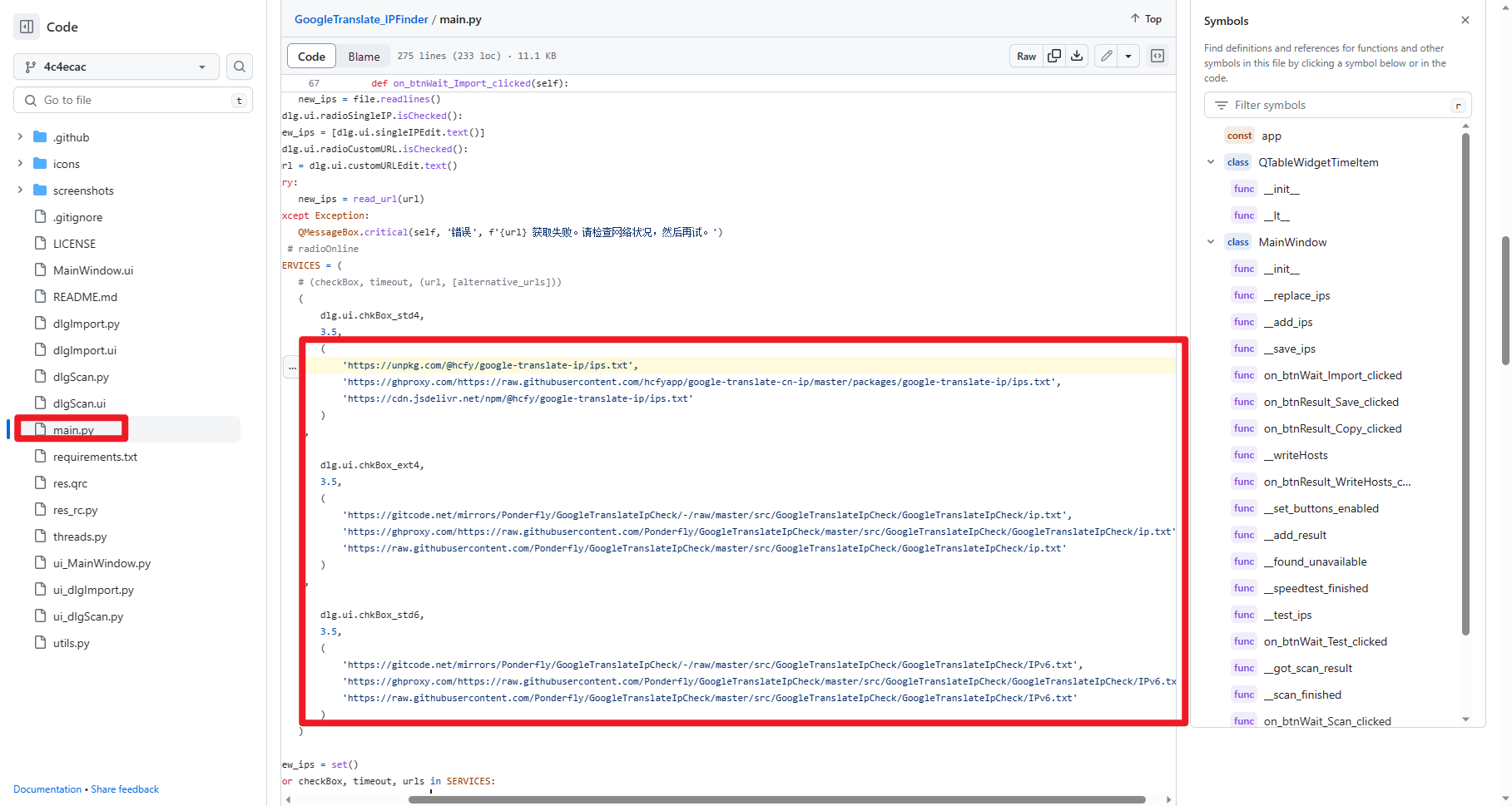Viewport: 1512px width, 806px height.
Task: Open requirements.txt file
Action: pyautogui.click(x=95, y=457)
